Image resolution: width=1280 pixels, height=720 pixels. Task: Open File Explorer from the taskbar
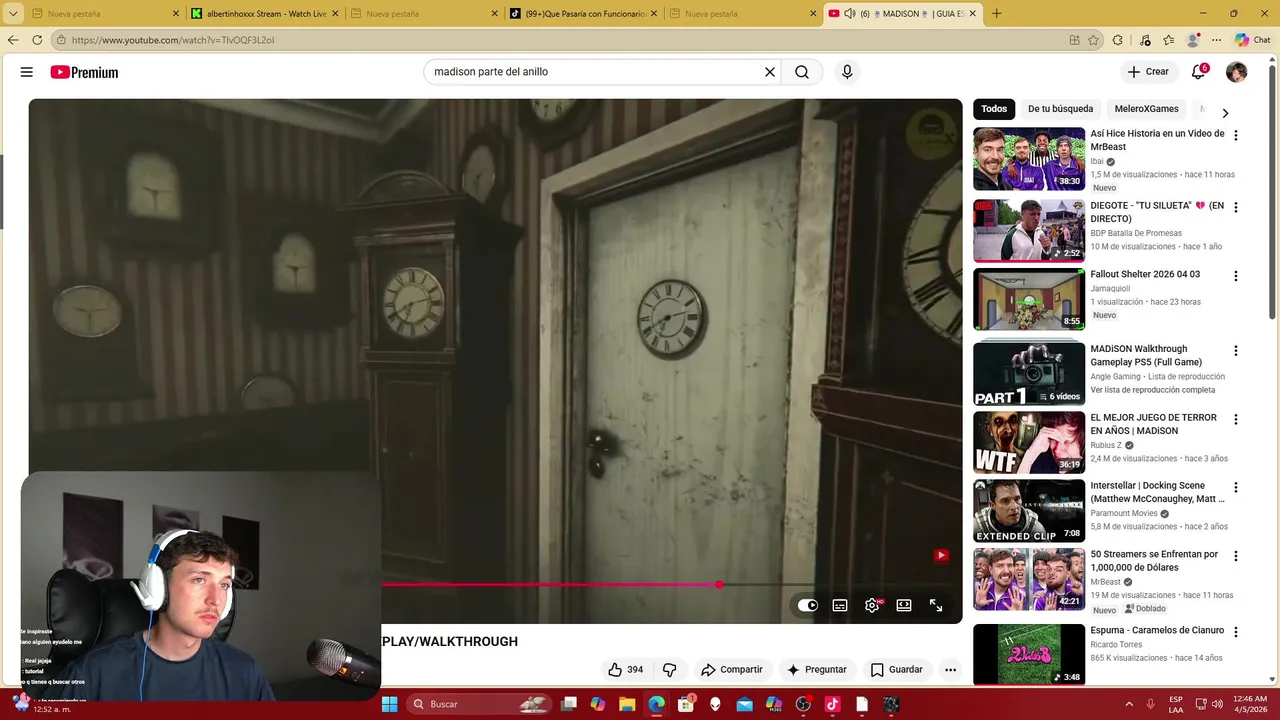pos(627,704)
